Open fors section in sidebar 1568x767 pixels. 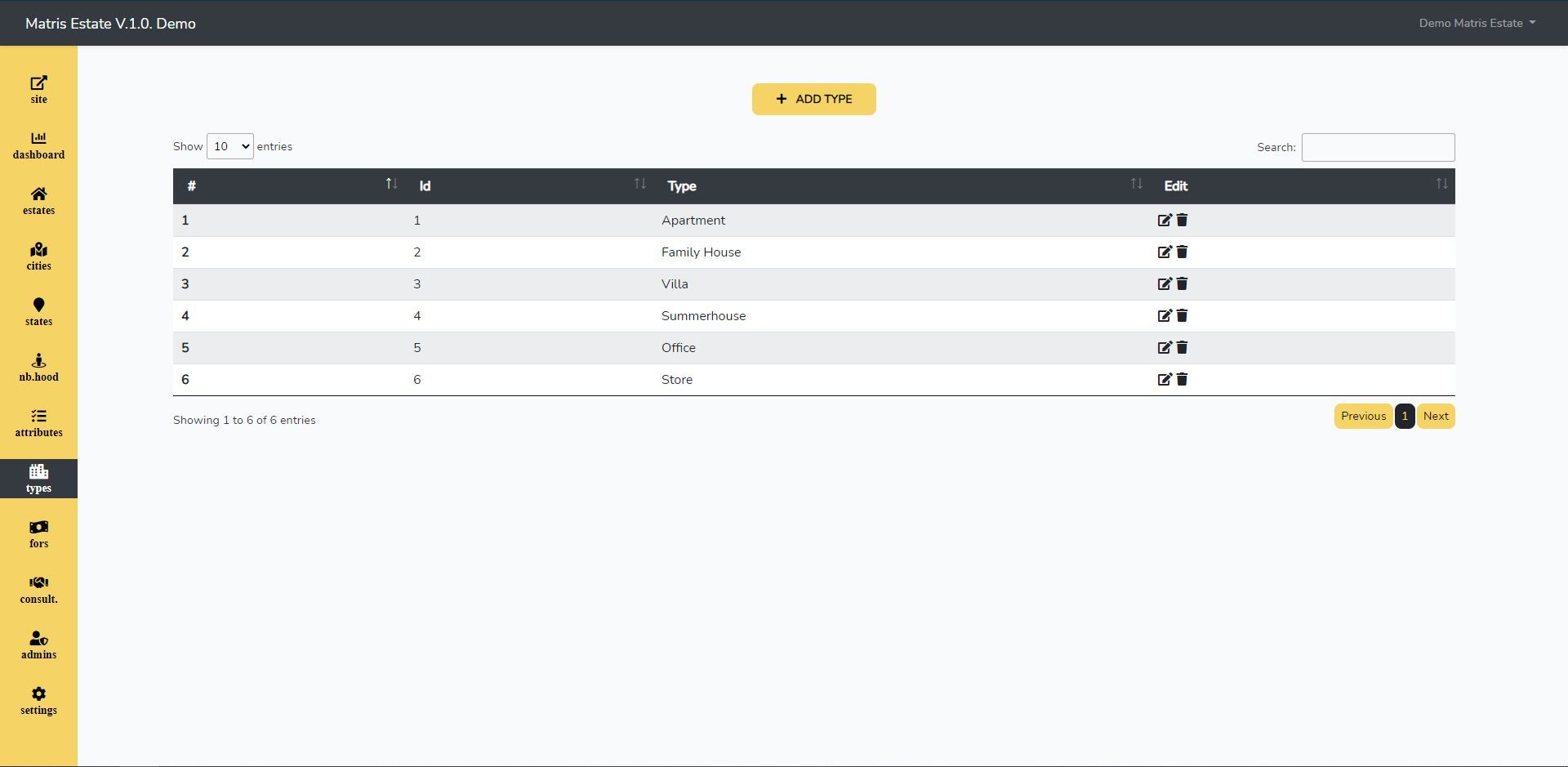tap(38, 534)
